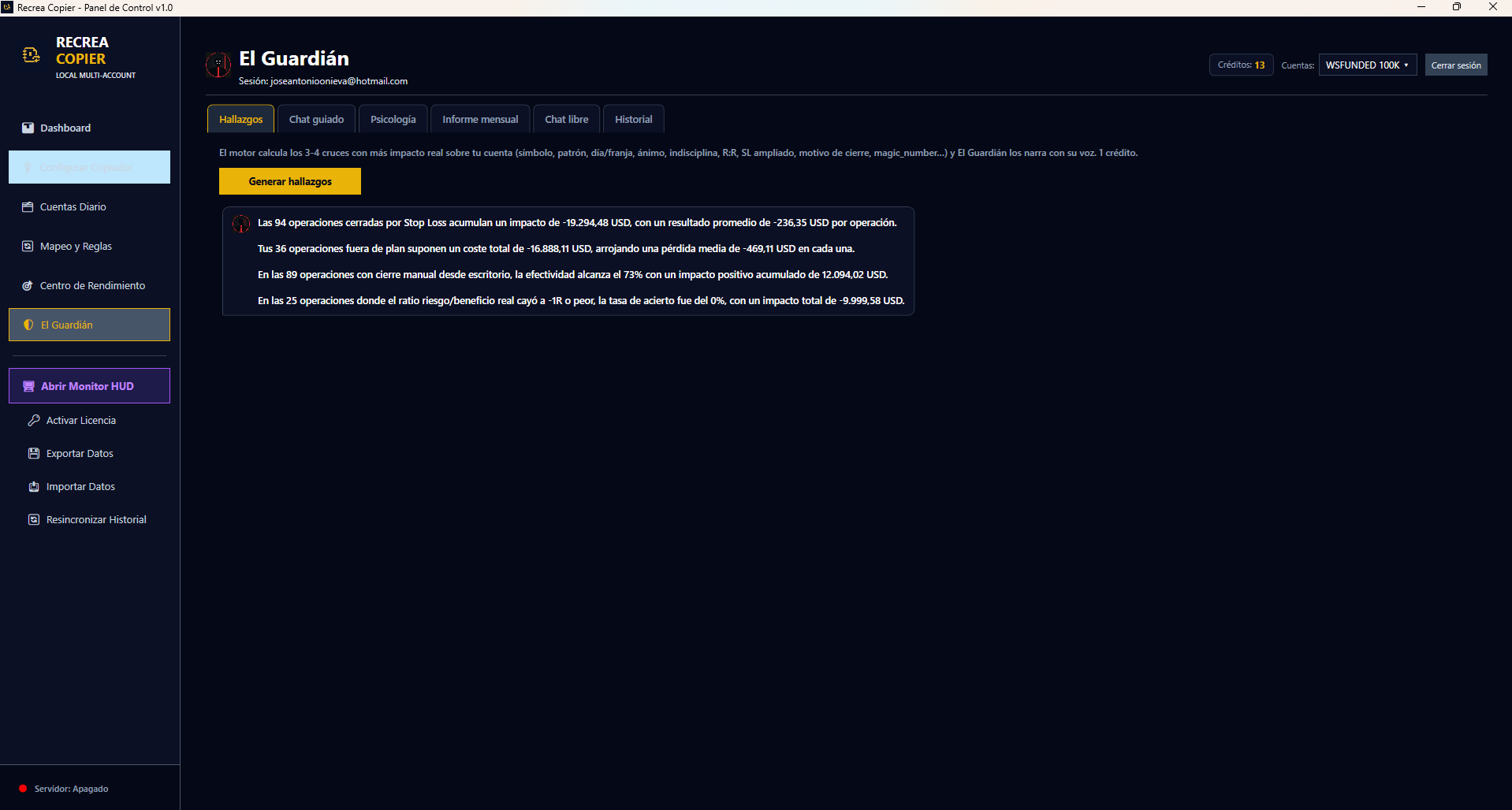Click the Créditos: 13 badge
This screenshot has height=810, width=1512.
click(1241, 65)
